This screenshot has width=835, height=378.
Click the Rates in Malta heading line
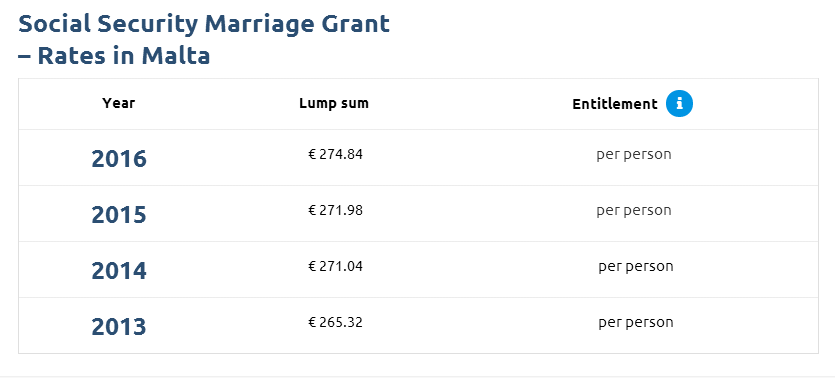114,56
